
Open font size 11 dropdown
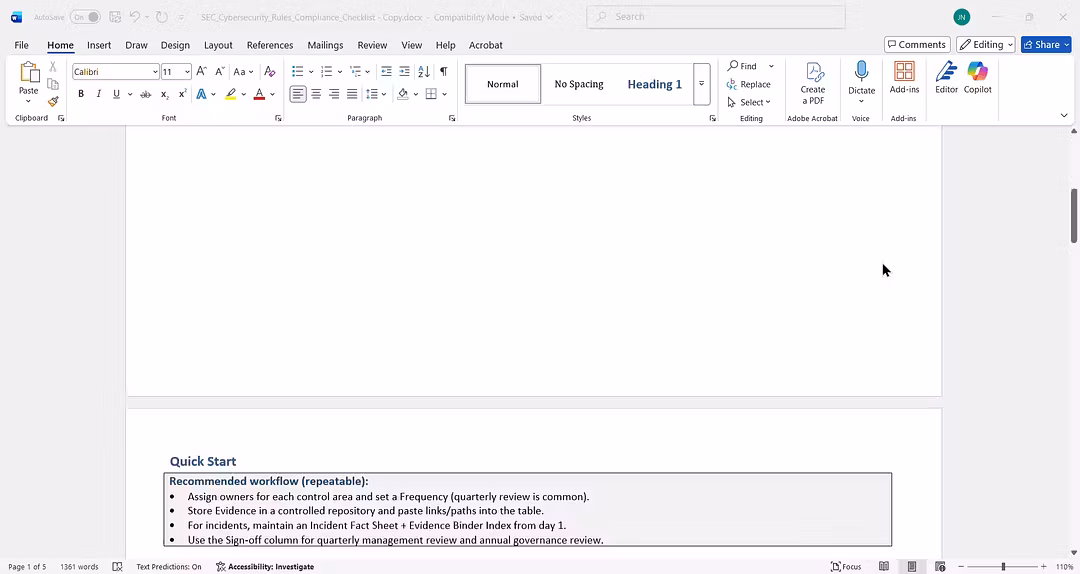click(187, 72)
